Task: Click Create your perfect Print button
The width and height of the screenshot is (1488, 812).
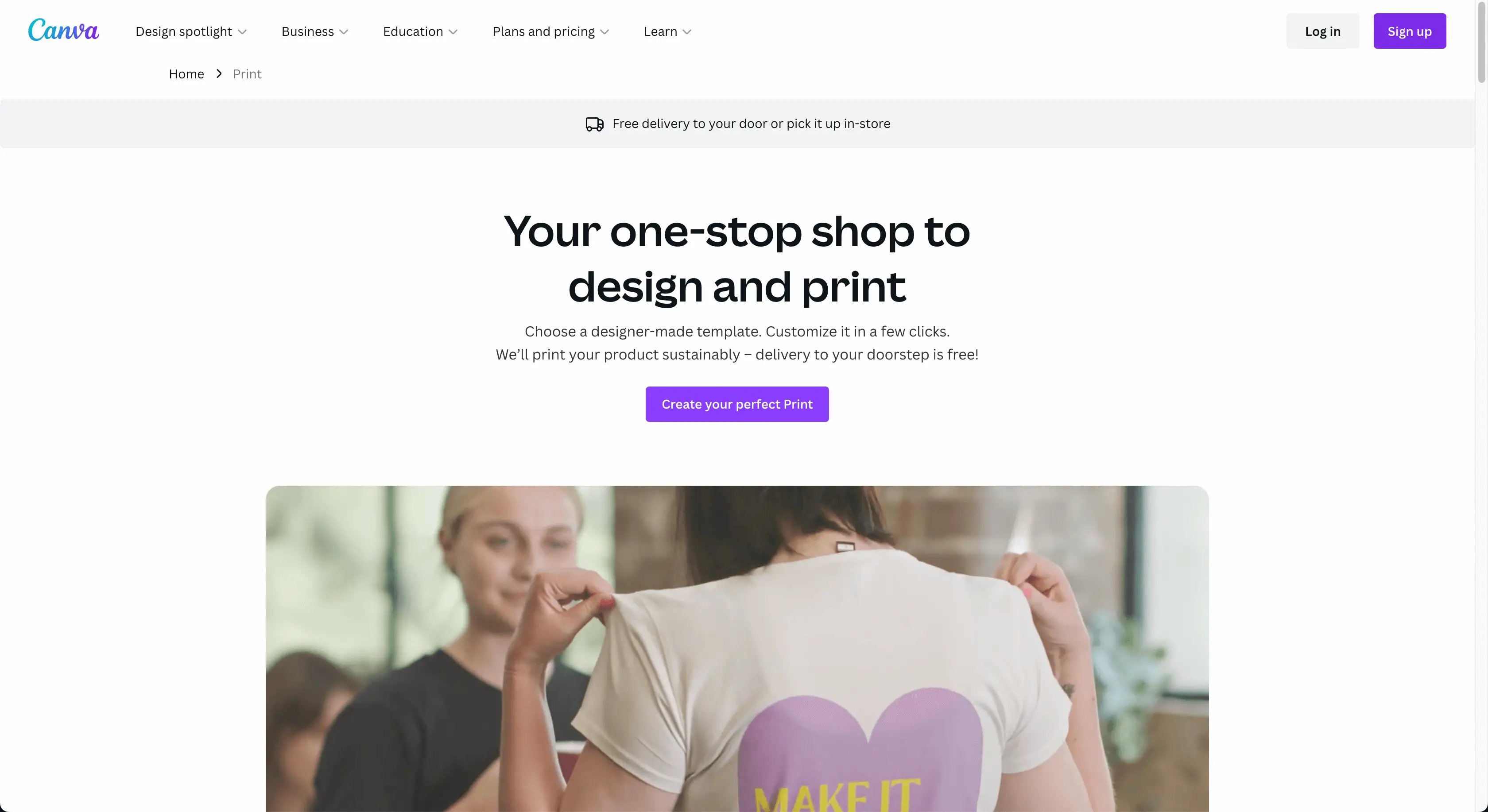Action: point(737,404)
